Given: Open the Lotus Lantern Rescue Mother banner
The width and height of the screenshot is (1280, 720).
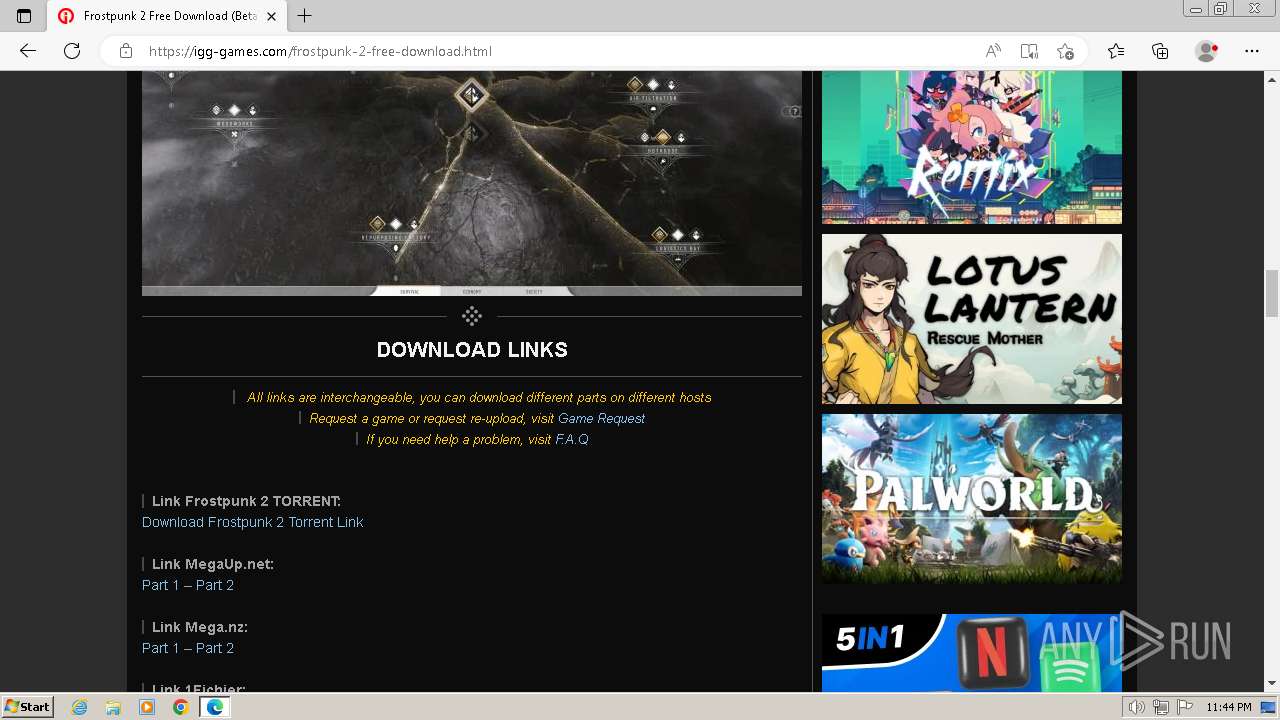Looking at the screenshot, I should coord(972,319).
